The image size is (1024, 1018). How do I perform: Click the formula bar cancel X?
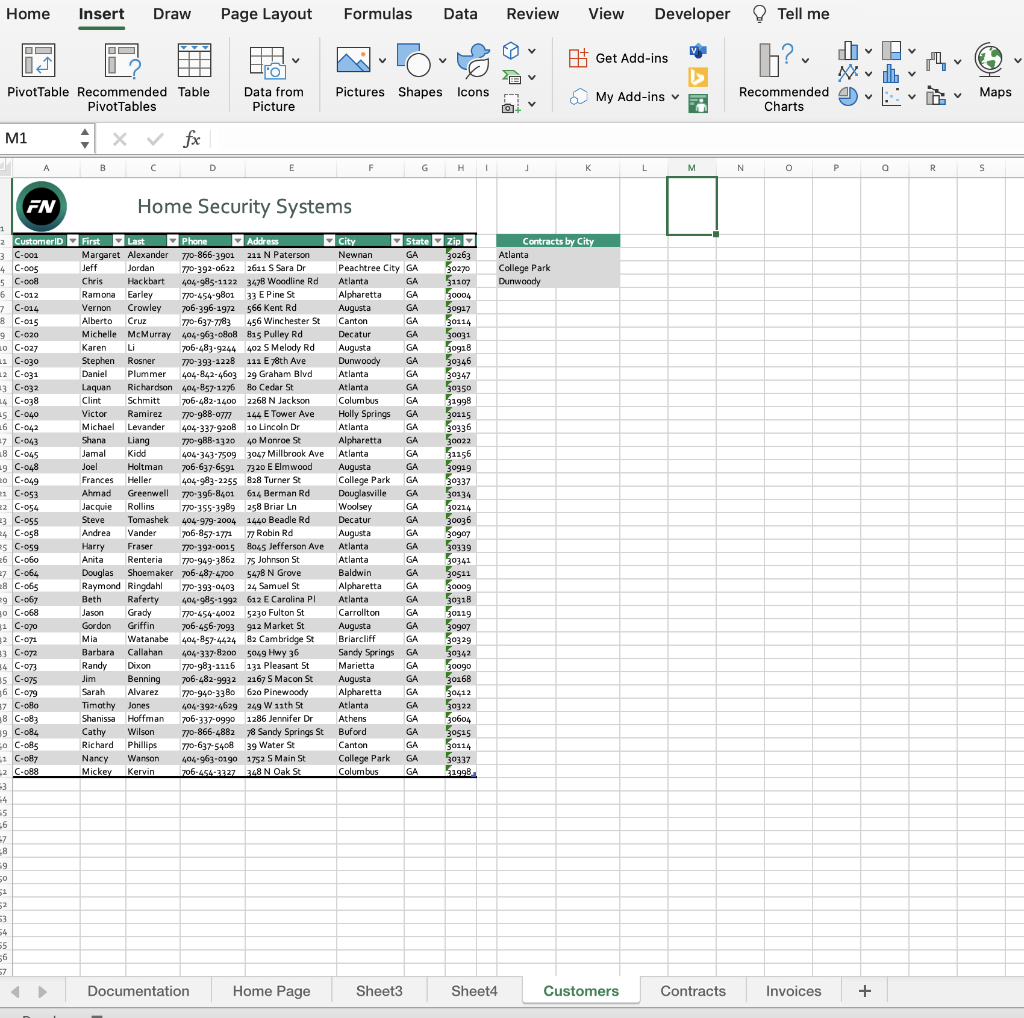(x=120, y=138)
